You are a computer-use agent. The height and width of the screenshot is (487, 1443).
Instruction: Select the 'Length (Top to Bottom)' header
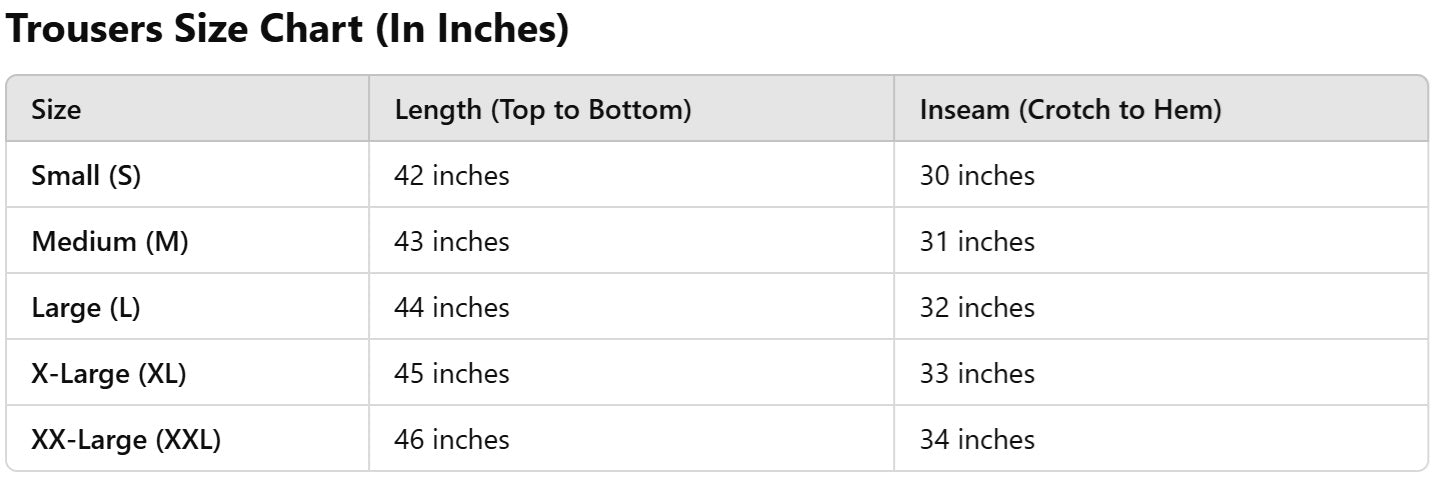pyautogui.click(x=543, y=109)
